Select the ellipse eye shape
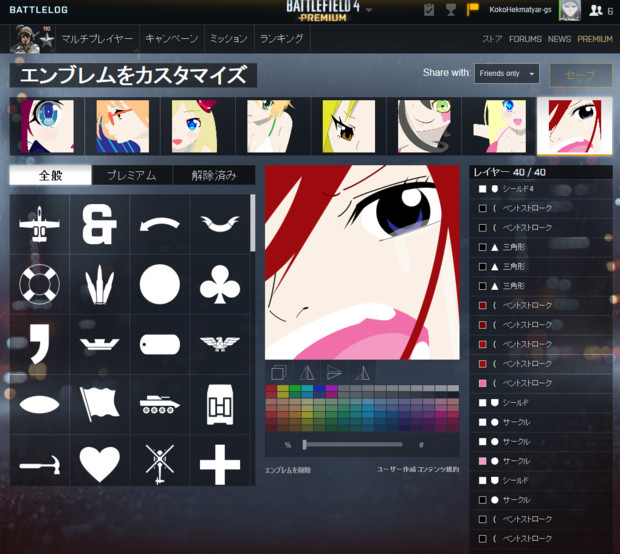The height and width of the screenshot is (554, 620). click(40, 404)
